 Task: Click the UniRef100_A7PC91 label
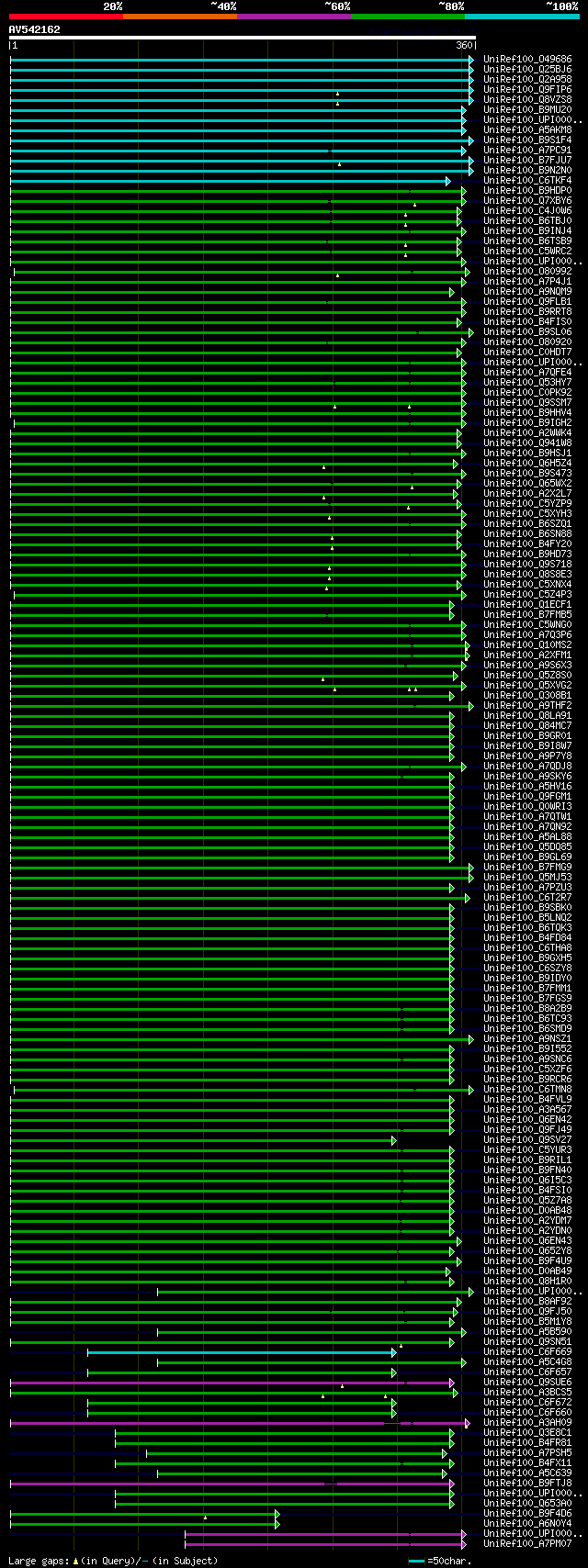(x=527, y=151)
